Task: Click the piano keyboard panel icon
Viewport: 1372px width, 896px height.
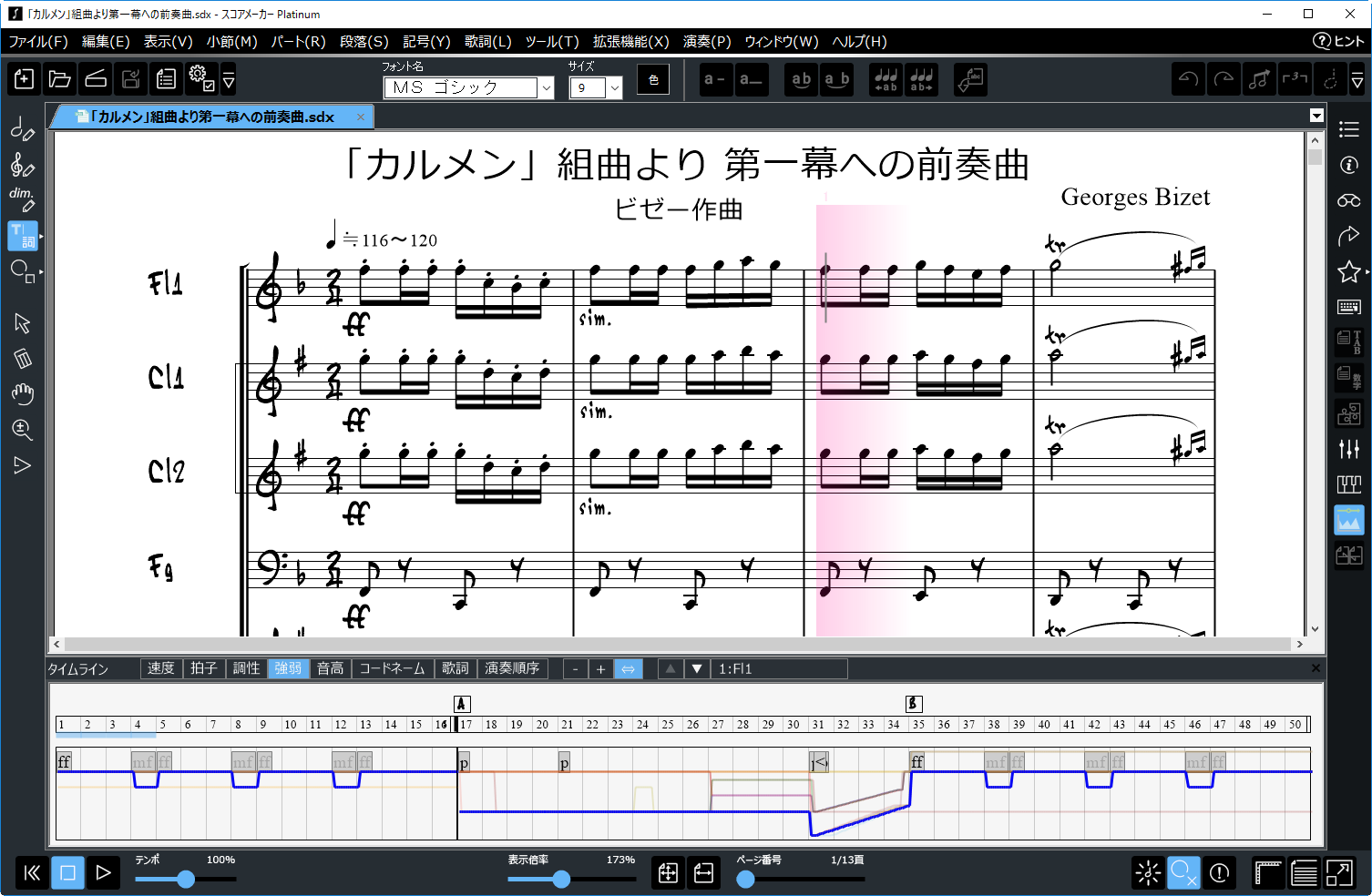Action: tap(1349, 484)
